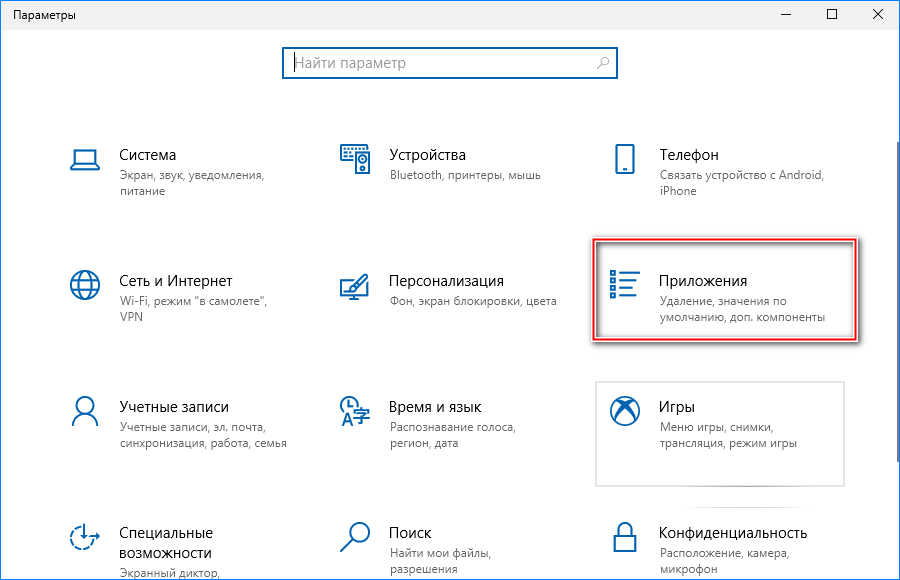Open the Конфиденциальность padlock icon
Viewport: 900px width, 580px height.
[x=625, y=536]
